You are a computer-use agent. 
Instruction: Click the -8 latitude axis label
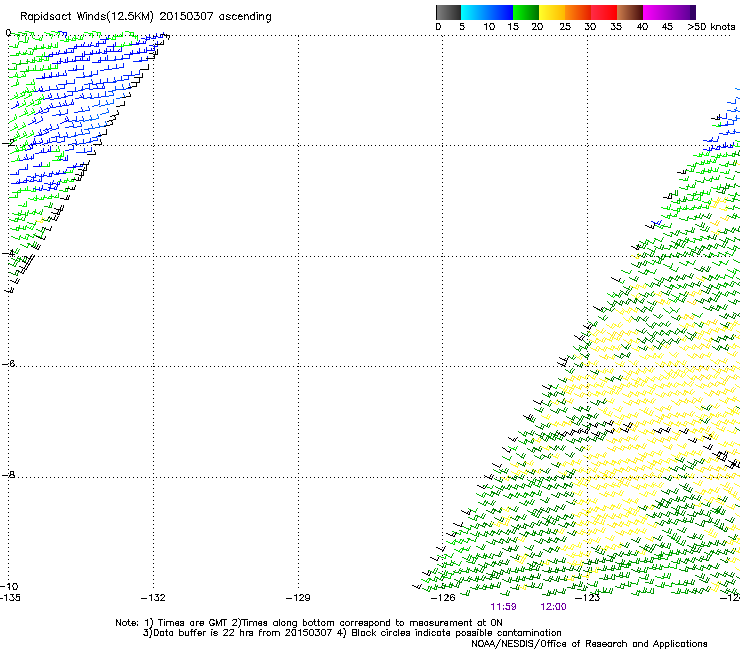click(x=8, y=474)
